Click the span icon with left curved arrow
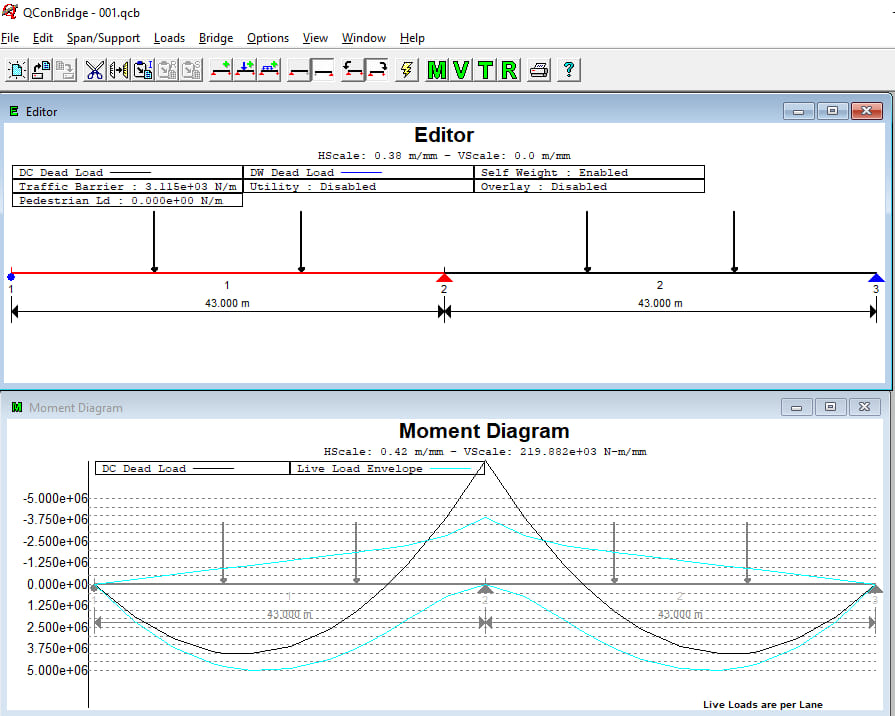Viewport: 895px width, 716px height. (x=353, y=70)
